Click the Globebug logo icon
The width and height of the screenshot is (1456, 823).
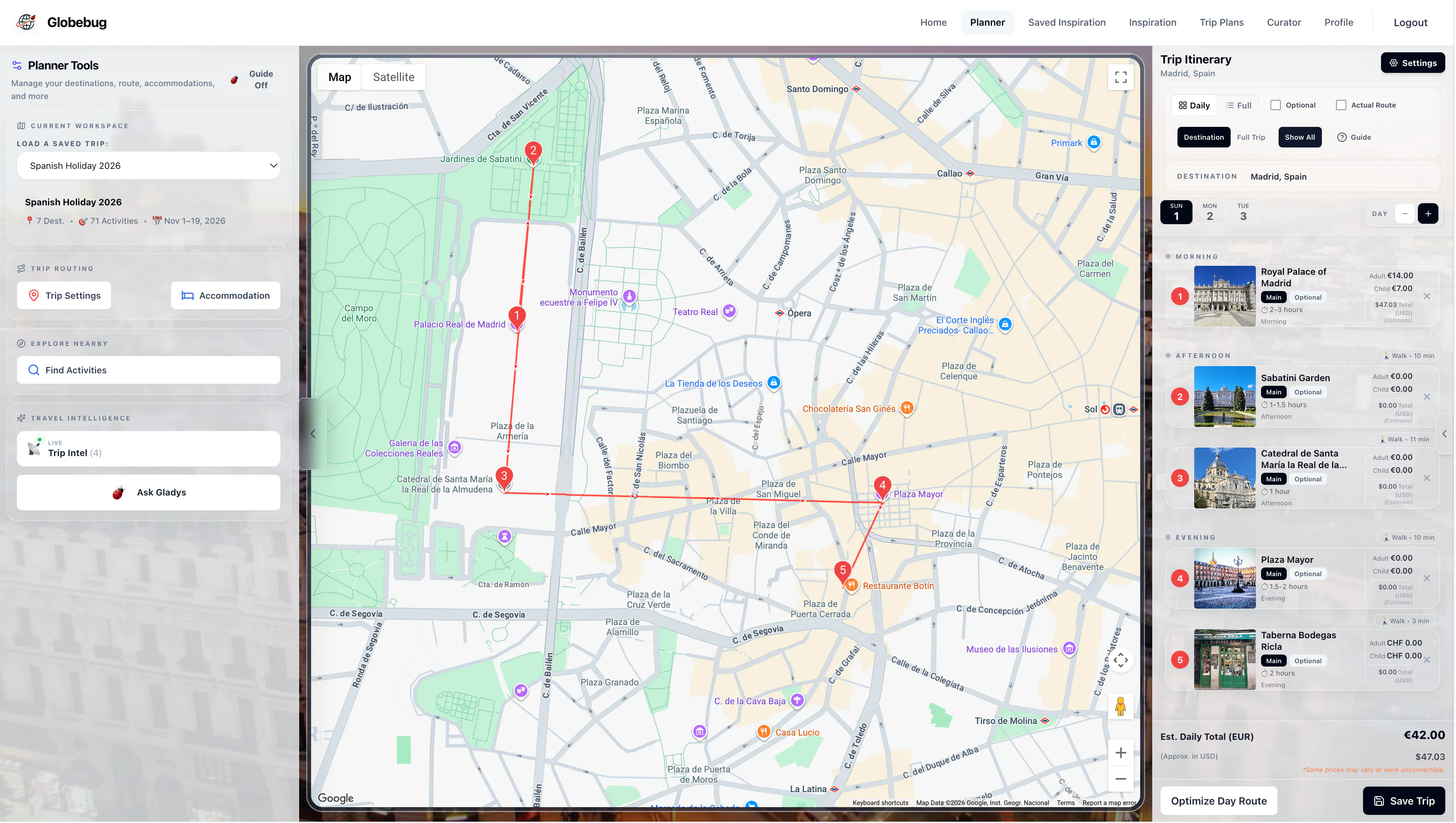click(26, 22)
